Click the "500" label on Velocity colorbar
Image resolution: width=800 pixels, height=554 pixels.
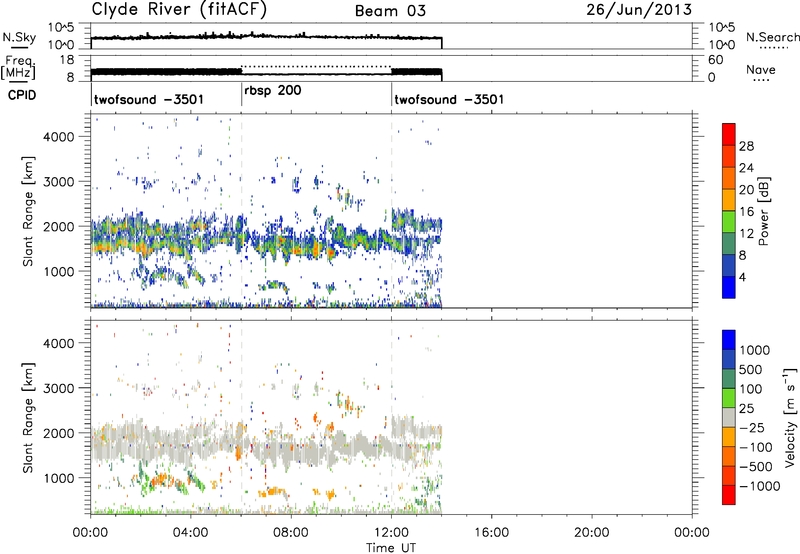pos(750,369)
